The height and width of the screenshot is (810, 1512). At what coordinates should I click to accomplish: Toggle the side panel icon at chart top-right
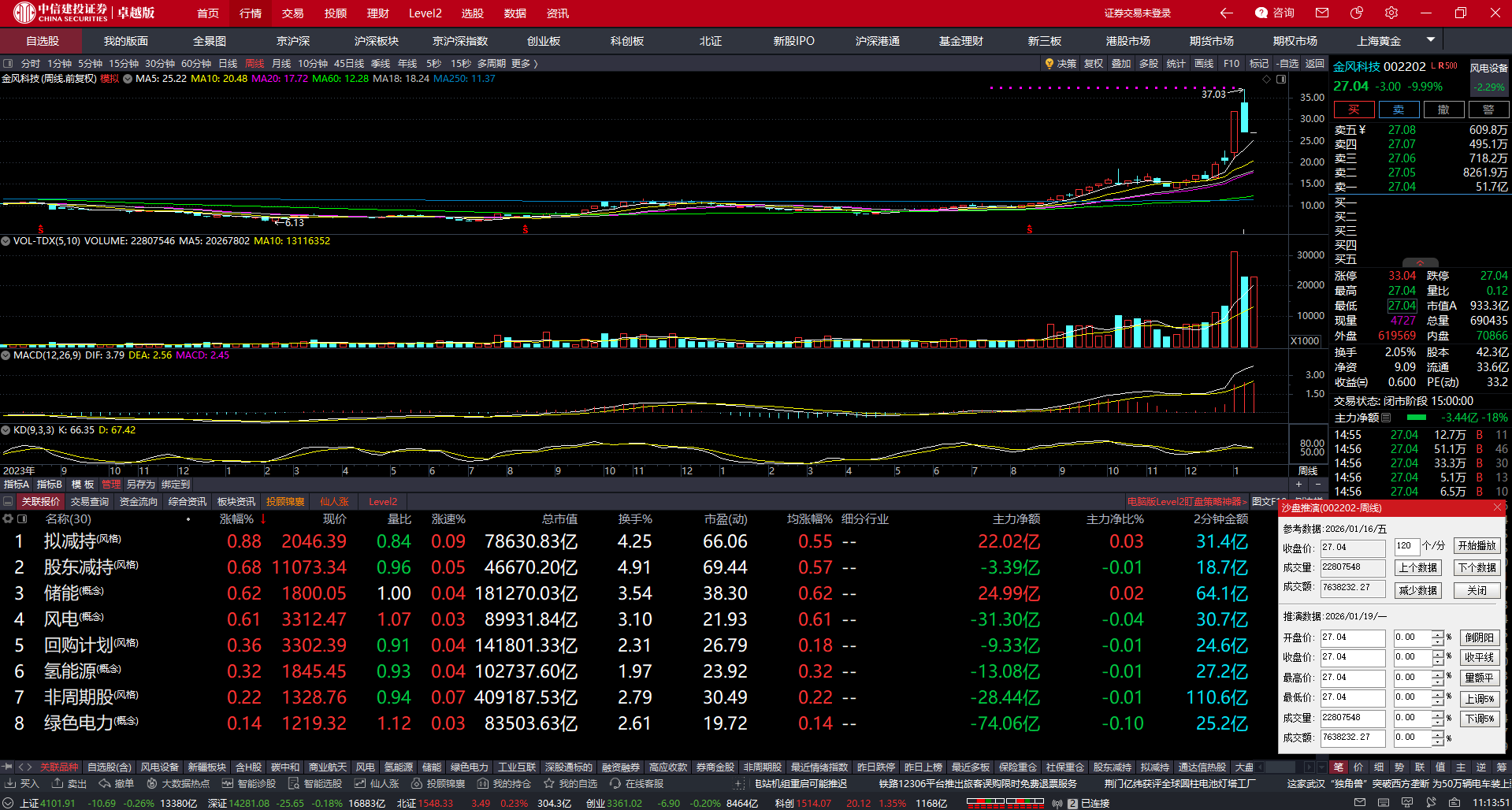click(1281, 80)
